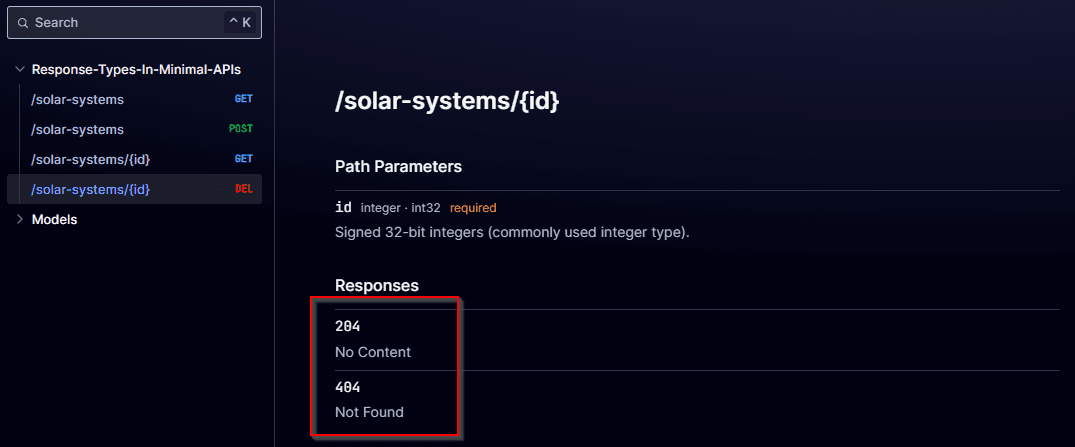Click the /solar-systems/{id} page heading
Viewport: 1075px width, 447px height.
click(x=447, y=101)
